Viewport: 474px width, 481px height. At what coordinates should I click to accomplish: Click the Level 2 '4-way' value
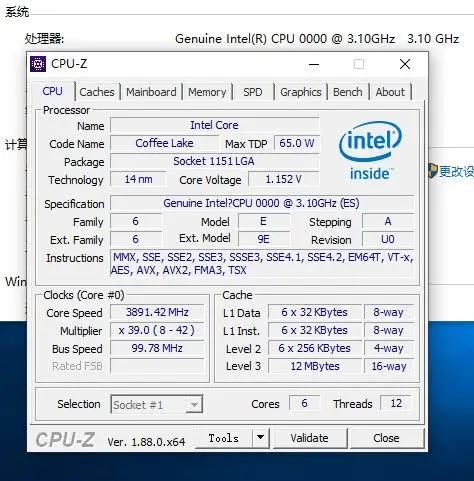[x=389, y=348]
